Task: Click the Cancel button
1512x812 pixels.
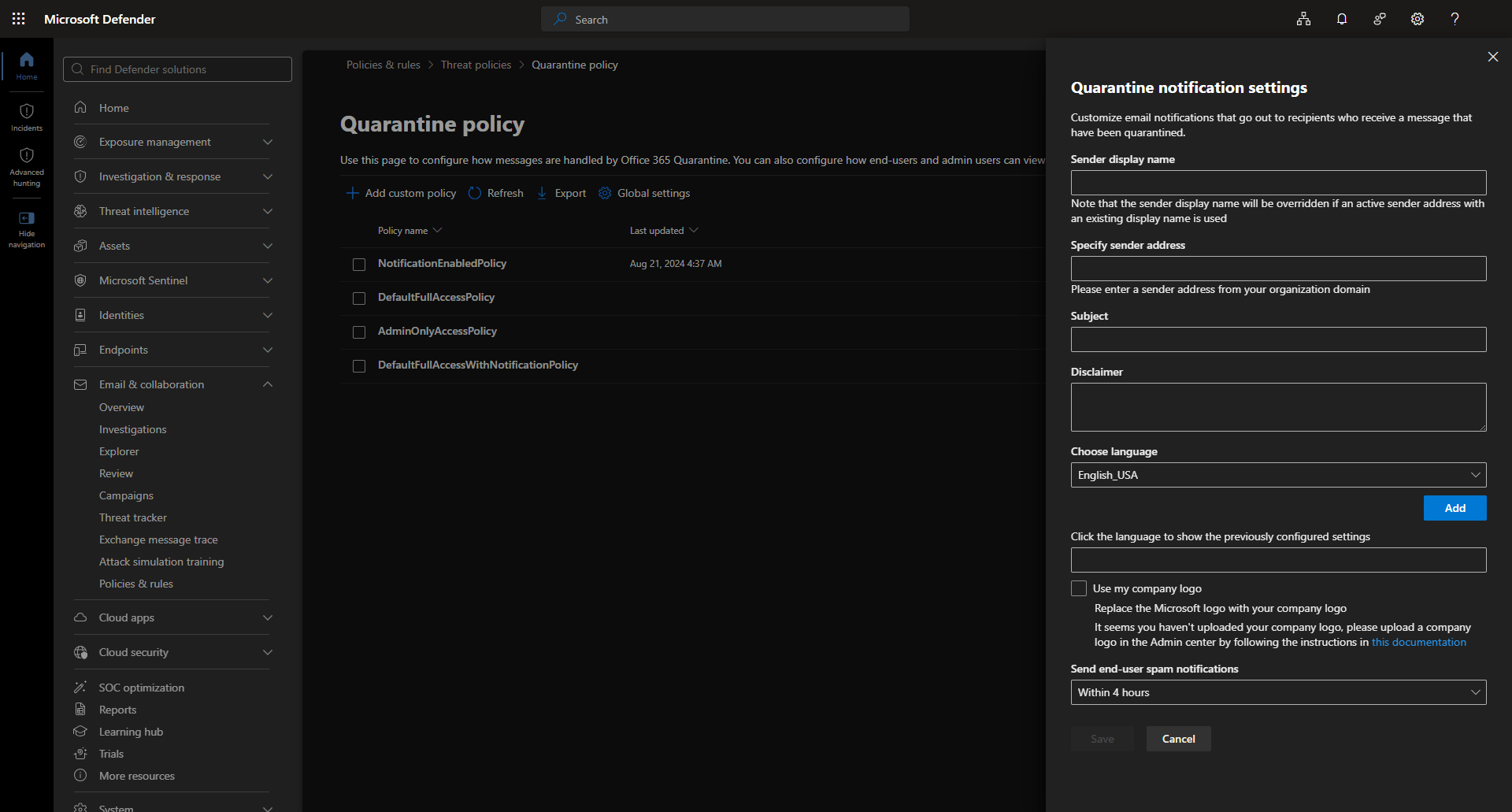Action: (1179, 739)
